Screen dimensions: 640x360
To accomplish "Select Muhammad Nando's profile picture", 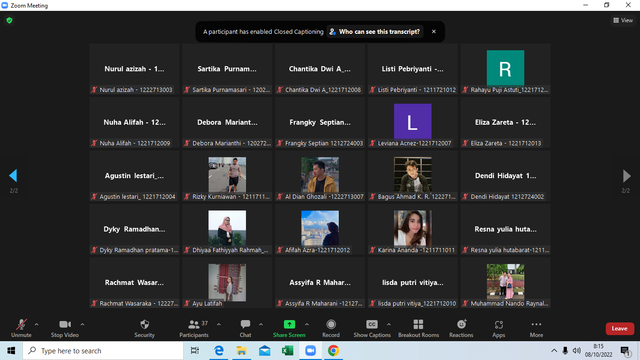I will (505, 281).
